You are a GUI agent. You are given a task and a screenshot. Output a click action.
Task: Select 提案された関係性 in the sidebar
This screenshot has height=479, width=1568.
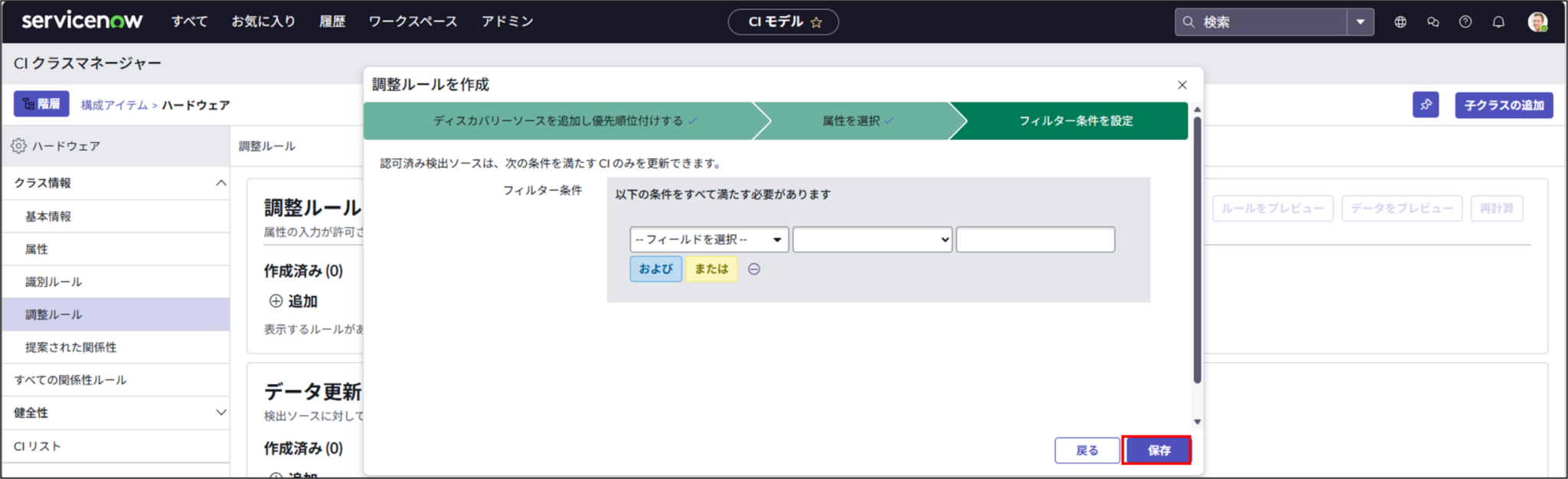(116, 347)
